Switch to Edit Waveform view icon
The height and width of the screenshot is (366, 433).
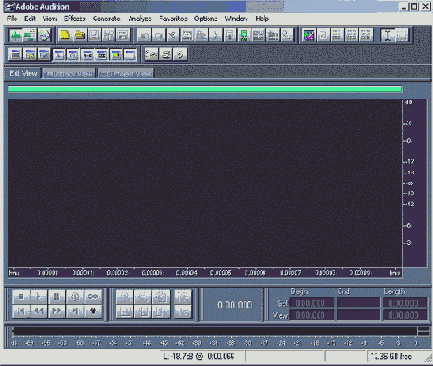click(x=15, y=35)
